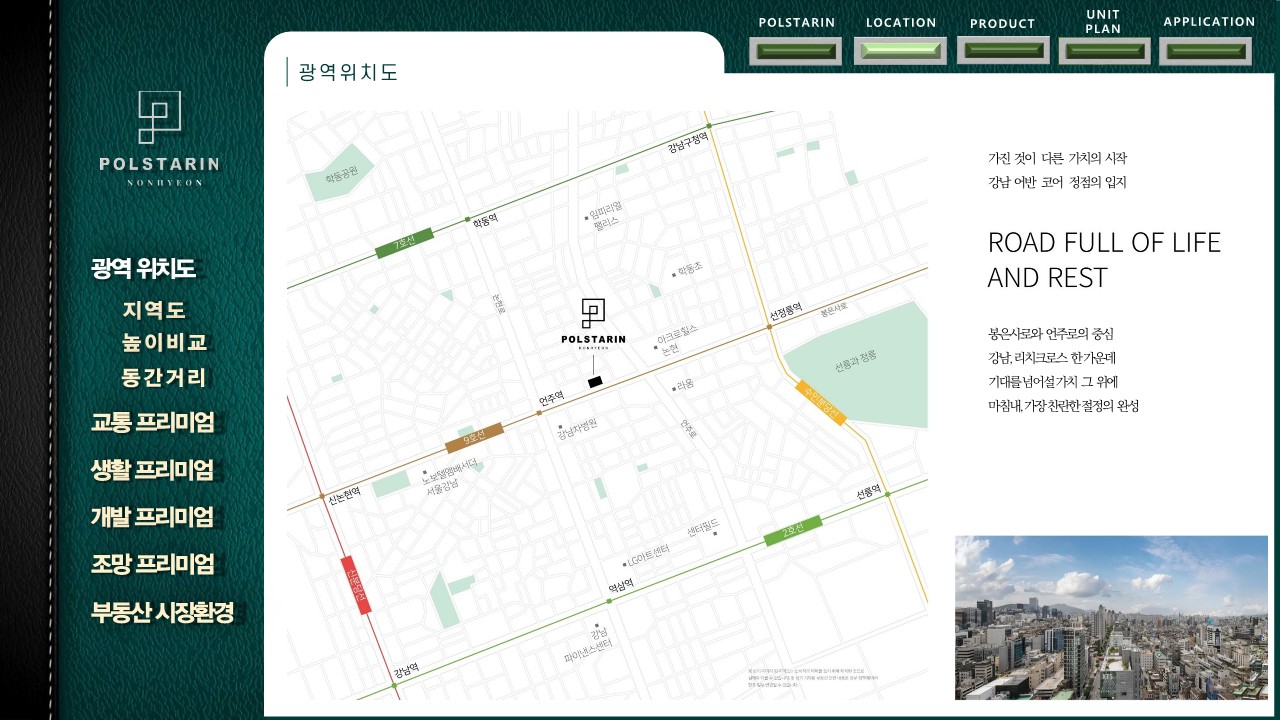Screen dimensions: 1280x720
Task: Expand 교통 프리미엄 sidebar section
Action: point(152,422)
